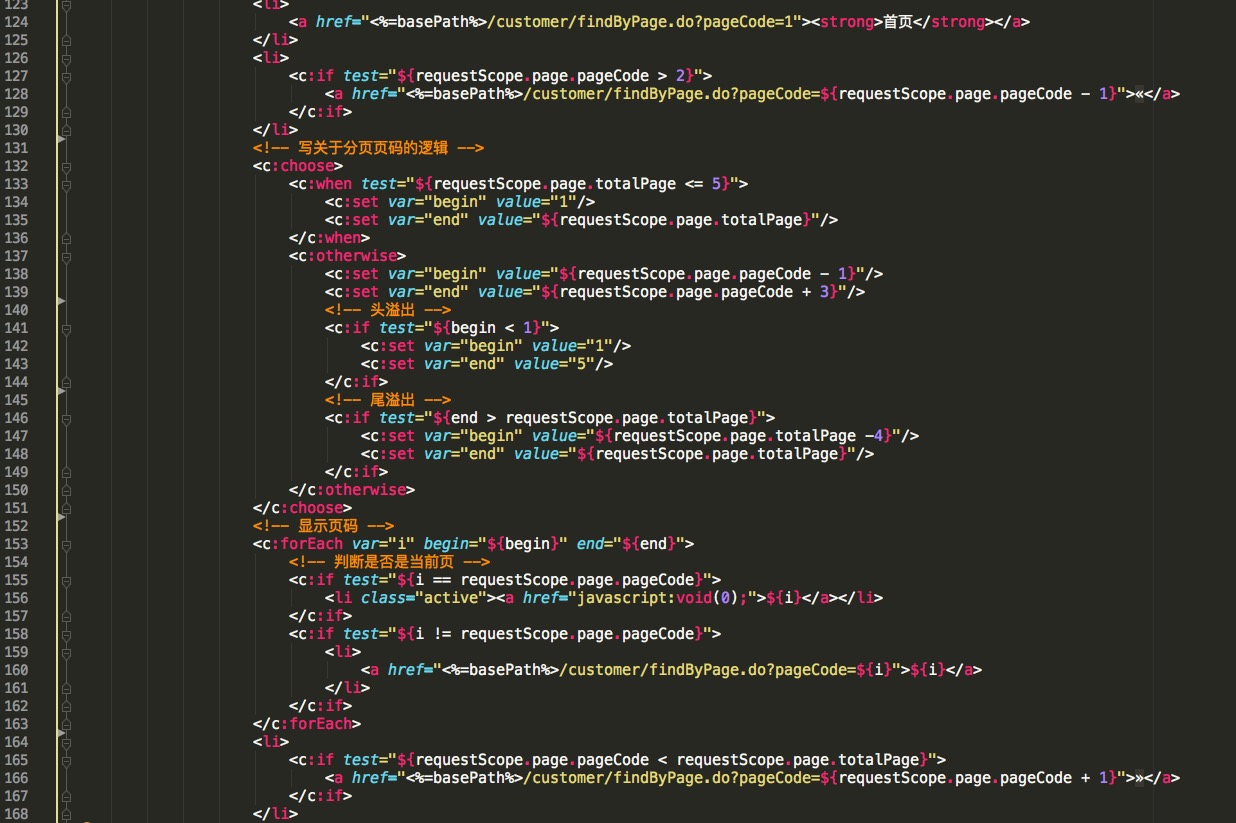This screenshot has height=823, width=1236.
Task: Fold the c:otherwise block at line 137
Action: pyautogui.click(x=66, y=256)
